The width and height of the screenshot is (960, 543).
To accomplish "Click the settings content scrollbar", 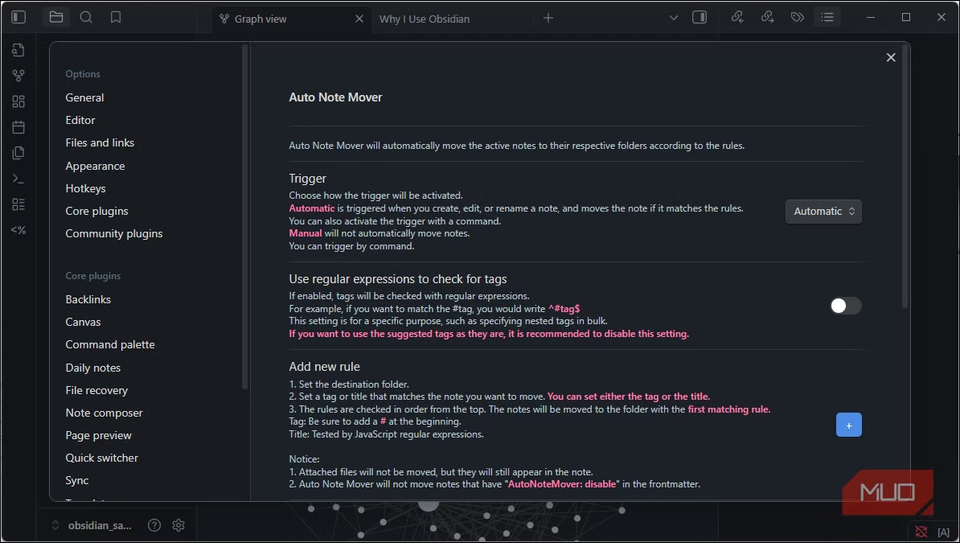I will coord(906,175).
